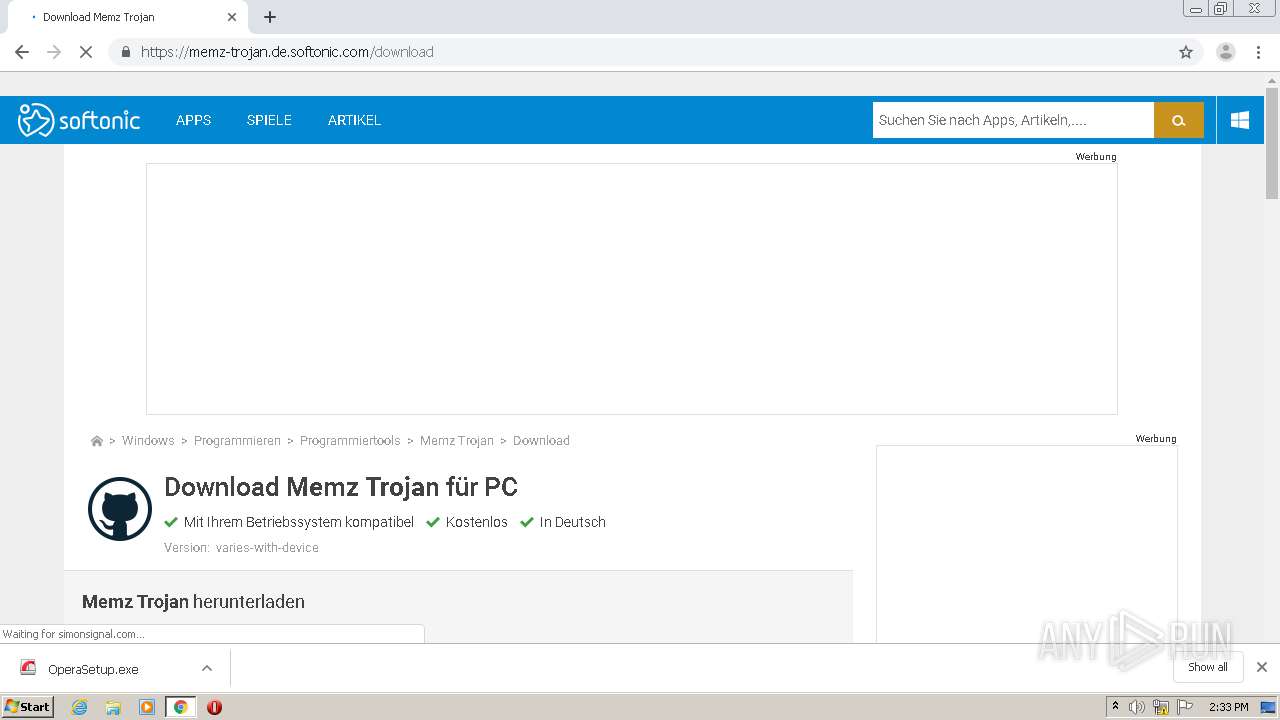Click the Memz Trojan GitHub cat icon
Image resolution: width=1280 pixels, height=720 pixels.
coord(120,509)
